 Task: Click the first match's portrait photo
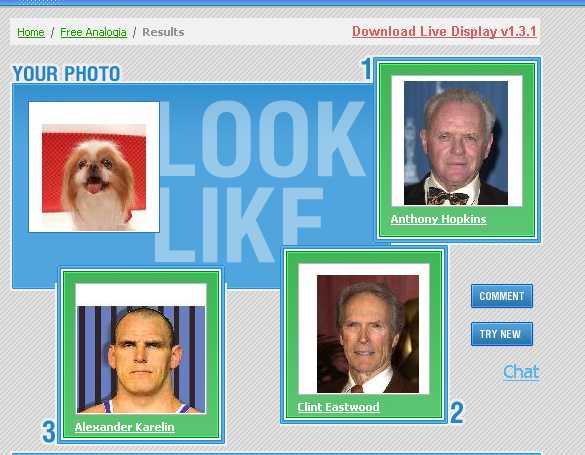[456, 143]
